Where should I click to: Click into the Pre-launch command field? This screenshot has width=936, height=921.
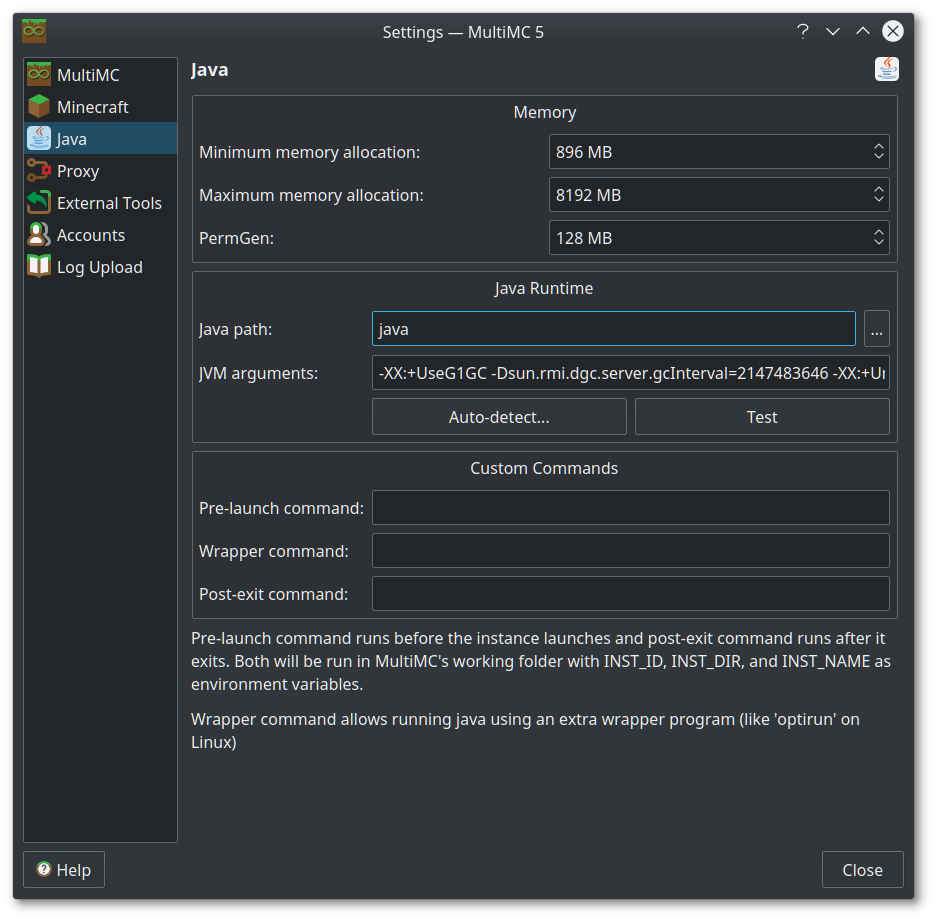point(630,508)
